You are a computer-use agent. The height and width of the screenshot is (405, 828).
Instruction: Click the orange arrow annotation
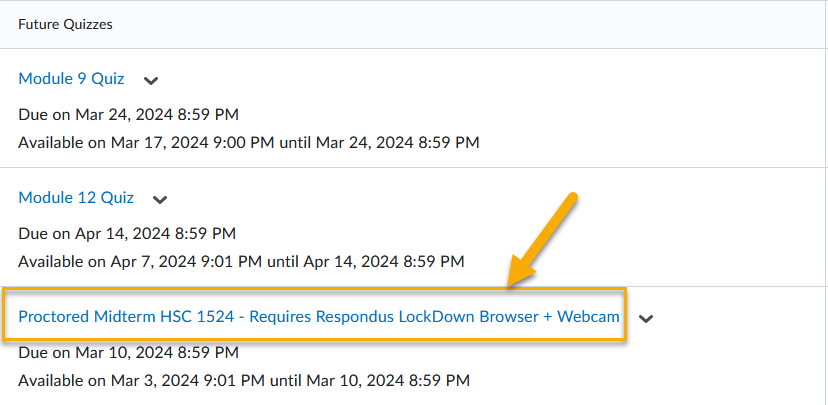tap(544, 238)
